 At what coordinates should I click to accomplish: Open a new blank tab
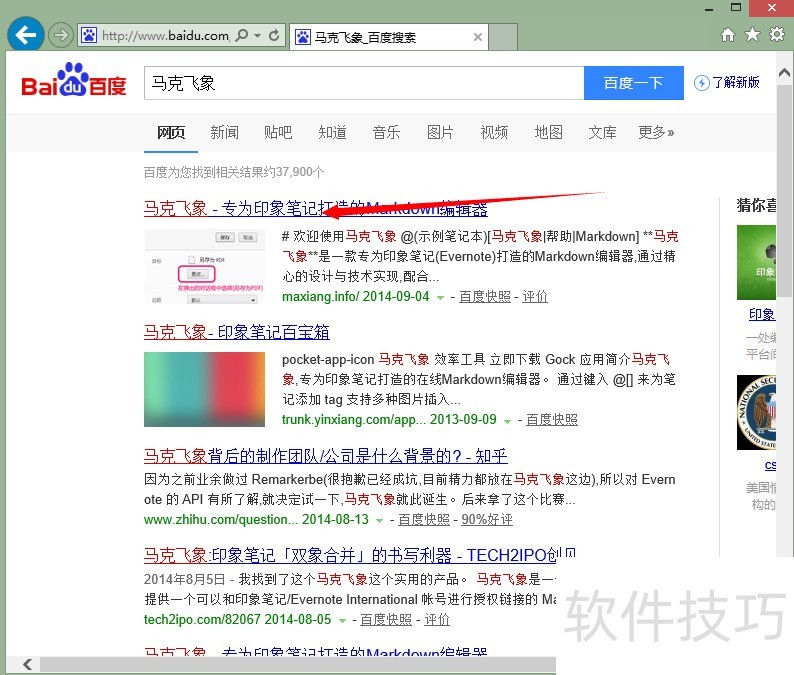coord(503,37)
